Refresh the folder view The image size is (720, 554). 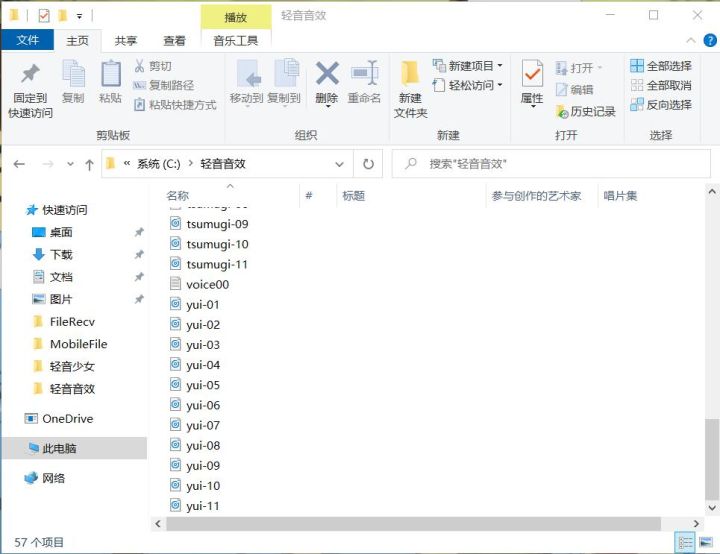tap(368, 164)
